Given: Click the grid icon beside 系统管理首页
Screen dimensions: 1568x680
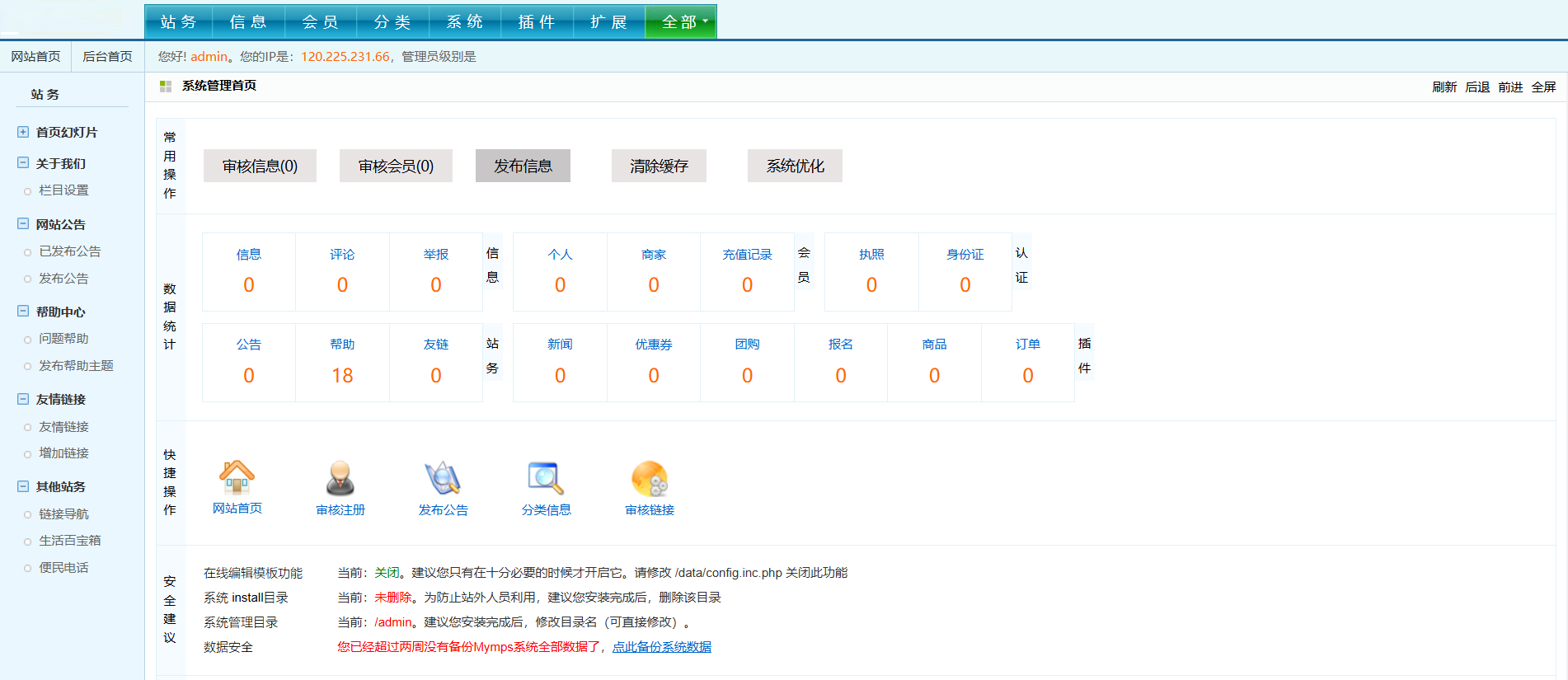Looking at the screenshot, I should click(166, 87).
